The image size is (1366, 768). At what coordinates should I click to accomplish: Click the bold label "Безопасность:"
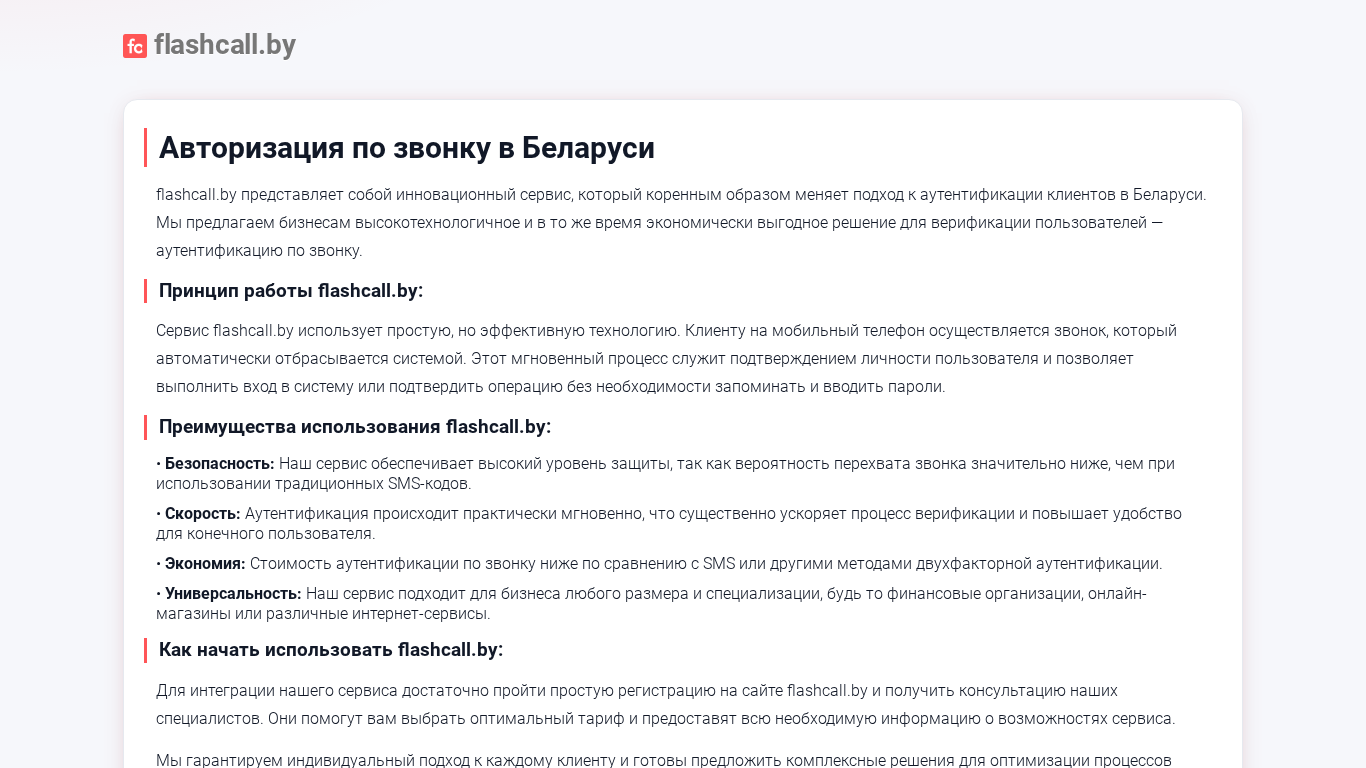[x=219, y=464]
